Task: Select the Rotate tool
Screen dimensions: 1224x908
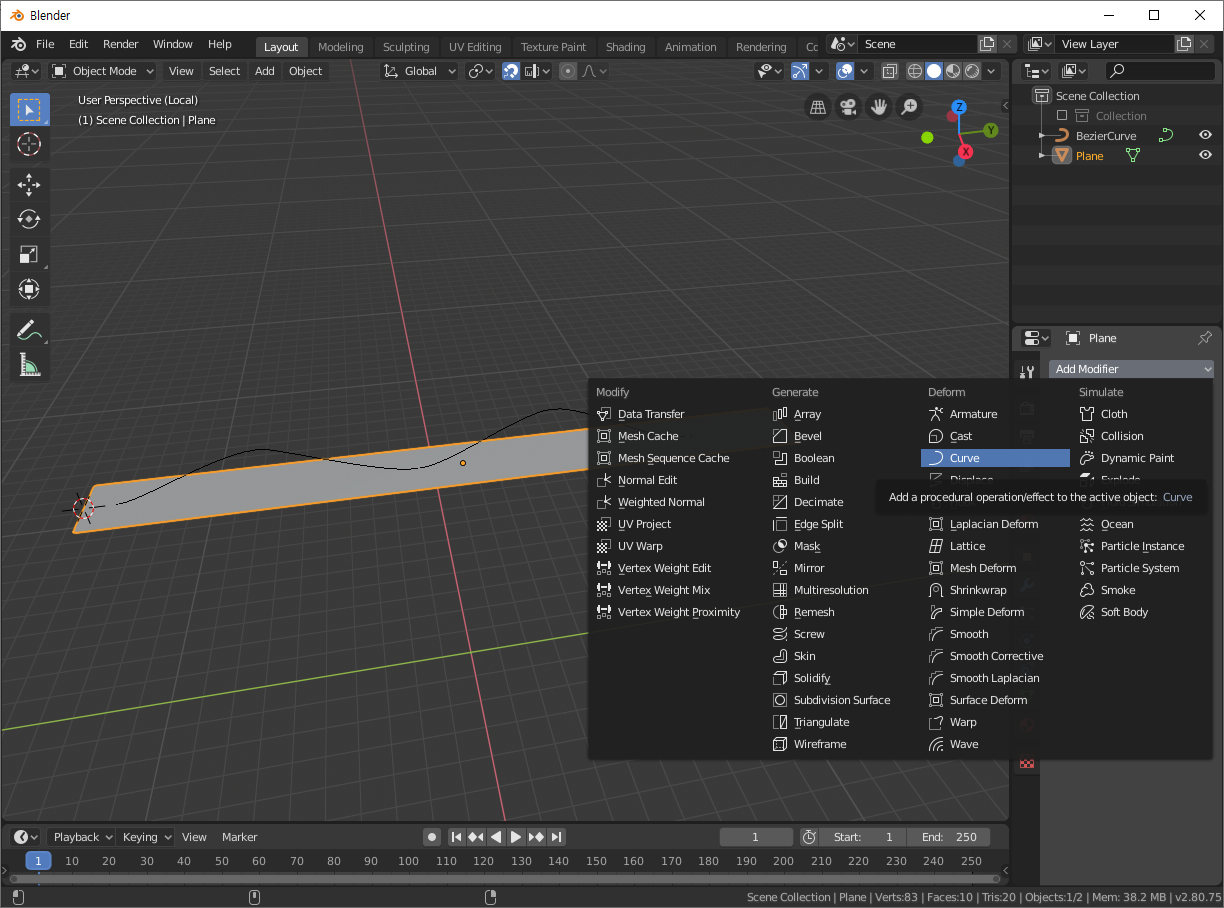Action: (29, 219)
